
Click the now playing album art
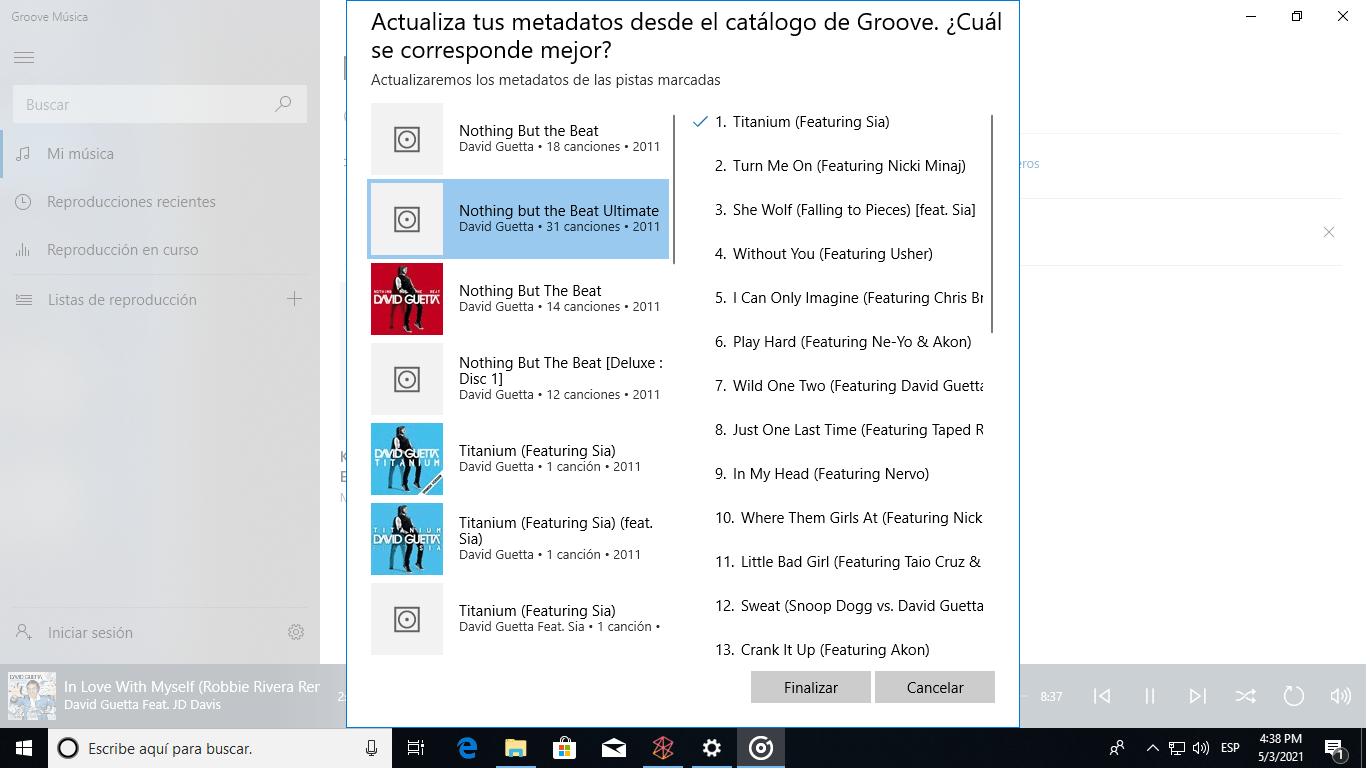(32, 696)
